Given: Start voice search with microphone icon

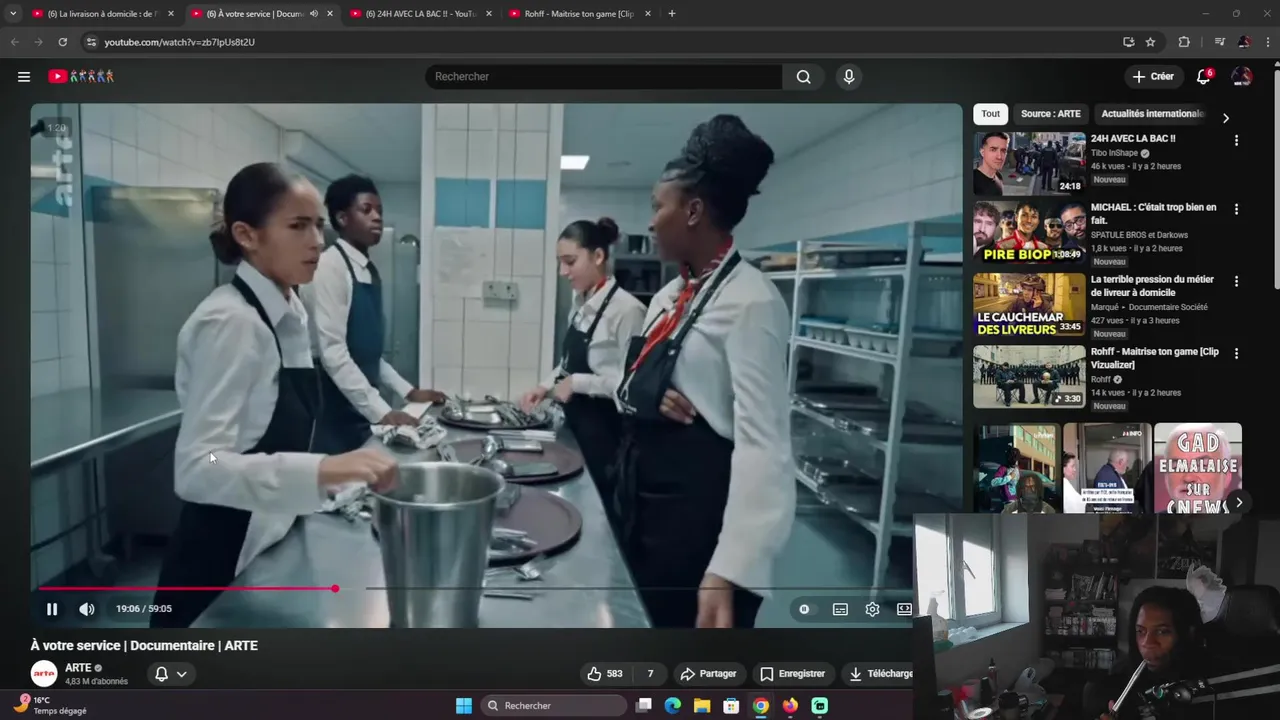Looking at the screenshot, I should pos(849,77).
